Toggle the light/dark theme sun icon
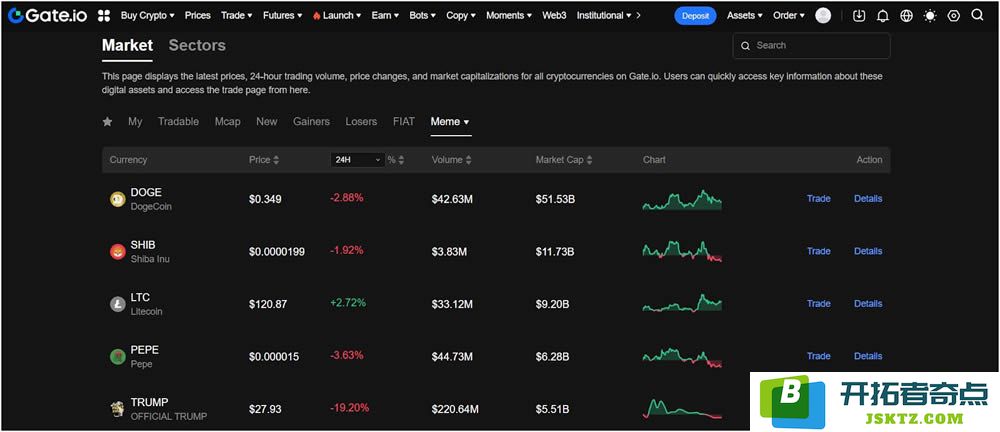Screen dimensions: 1000x432 click(x=930, y=15)
